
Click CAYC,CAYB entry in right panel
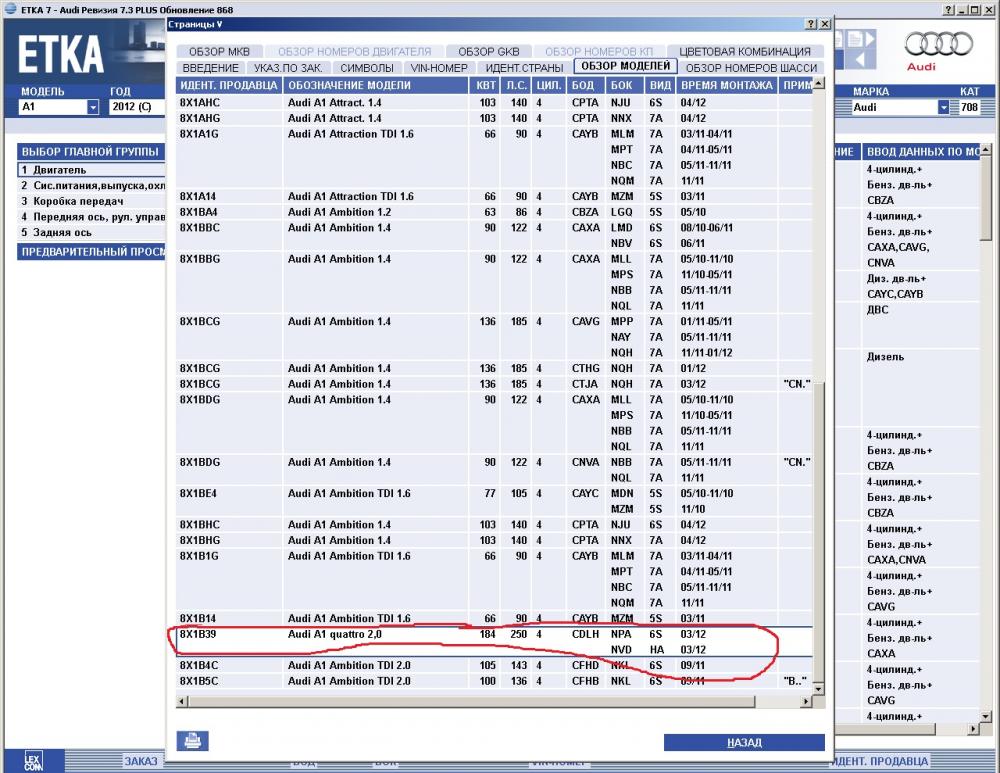(895, 294)
